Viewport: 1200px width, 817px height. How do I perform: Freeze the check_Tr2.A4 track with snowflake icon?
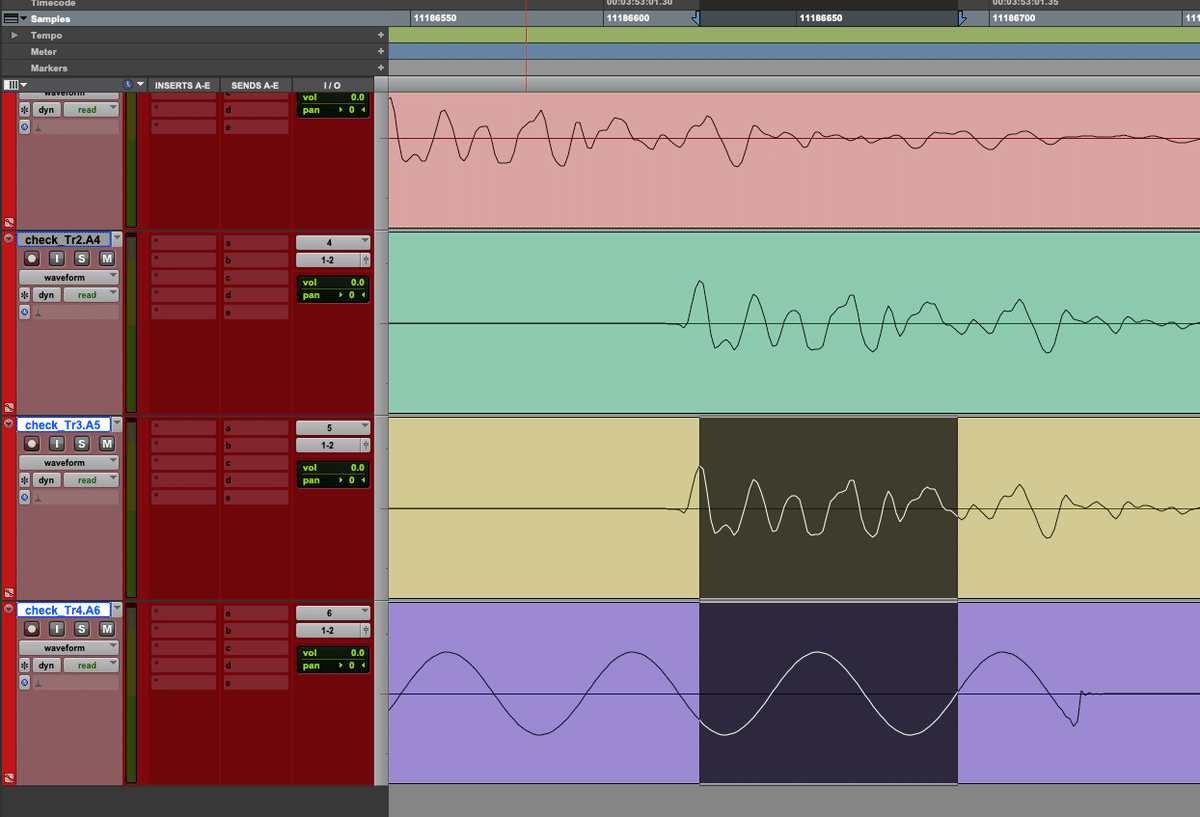coord(25,295)
